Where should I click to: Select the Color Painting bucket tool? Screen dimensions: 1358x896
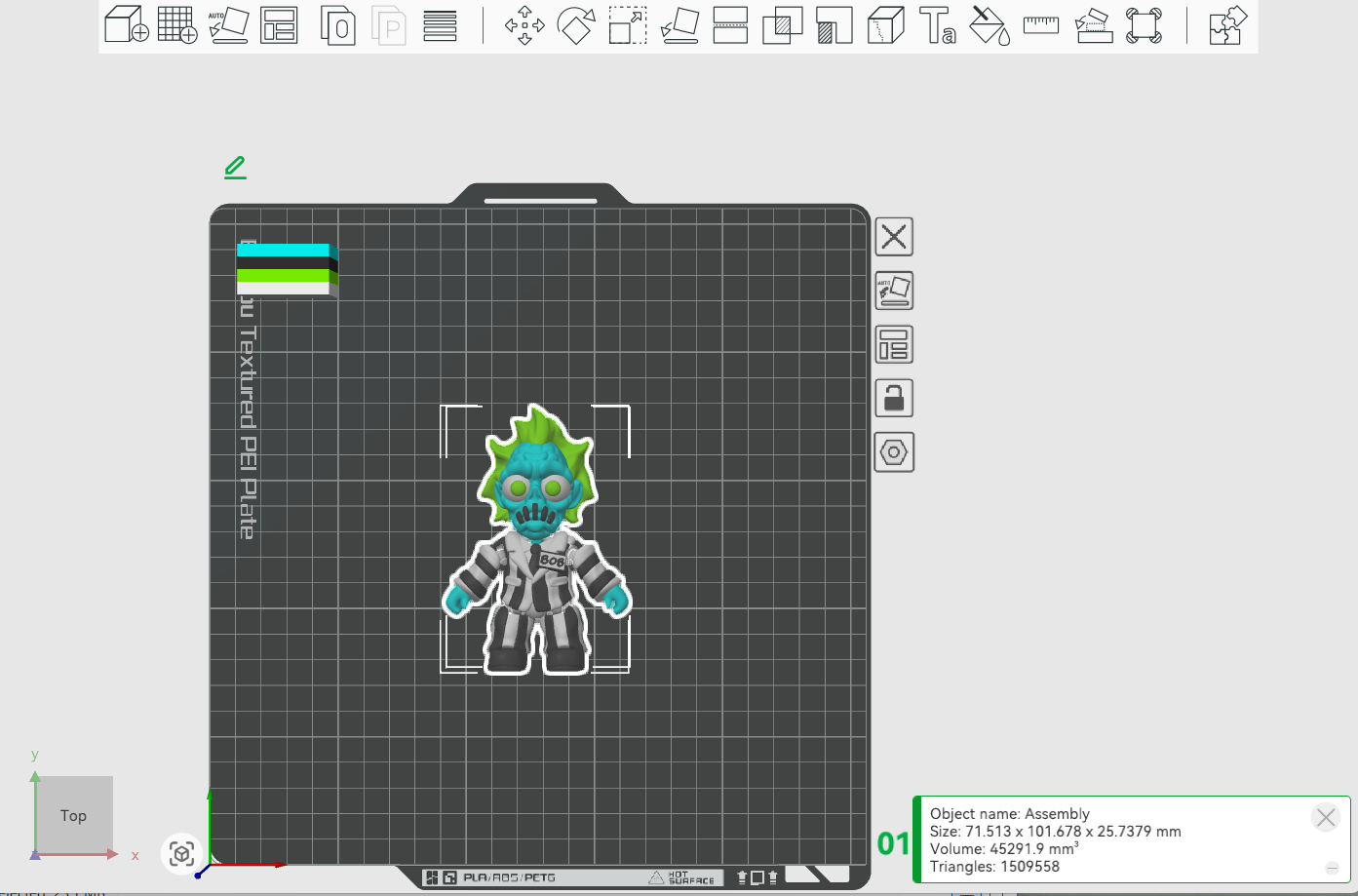pos(989,25)
